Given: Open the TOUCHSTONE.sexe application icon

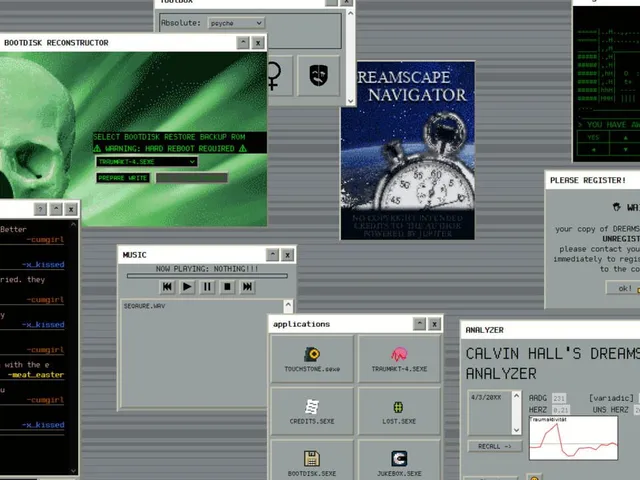Looking at the screenshot, I should (x=312, y=359).
